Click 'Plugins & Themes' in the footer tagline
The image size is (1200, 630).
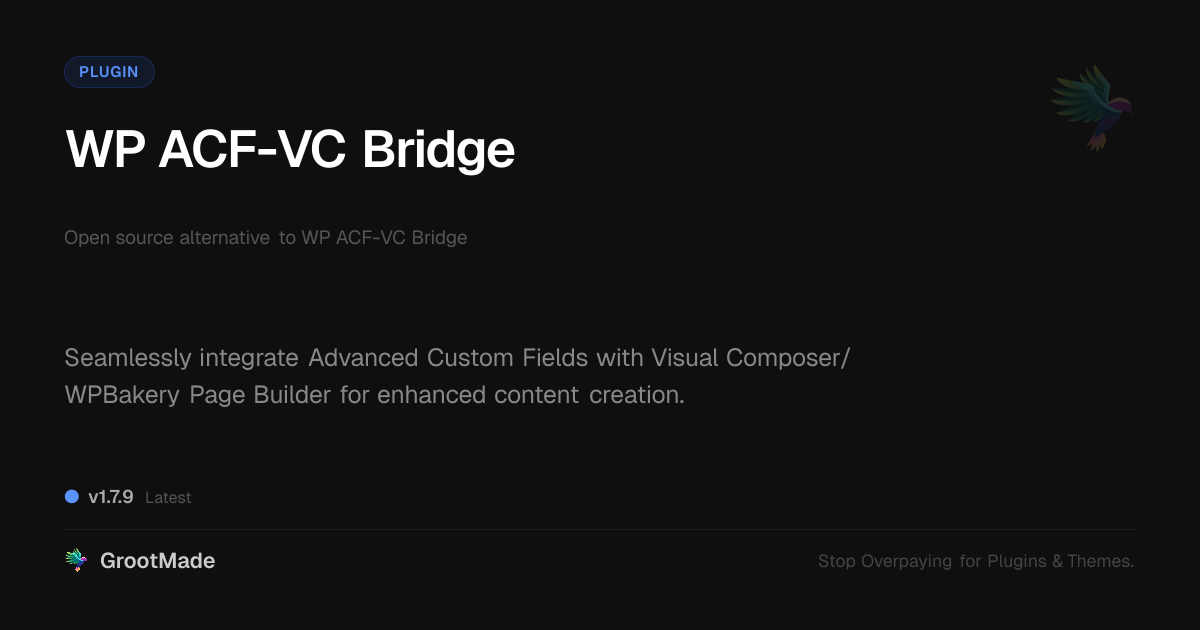point(1060,561)
